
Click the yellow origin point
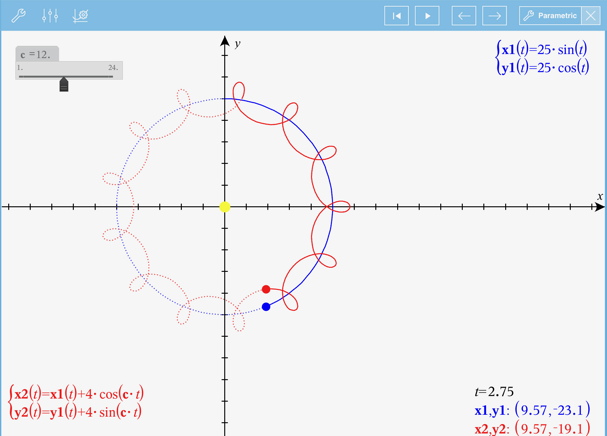click(x=225, y=207)
